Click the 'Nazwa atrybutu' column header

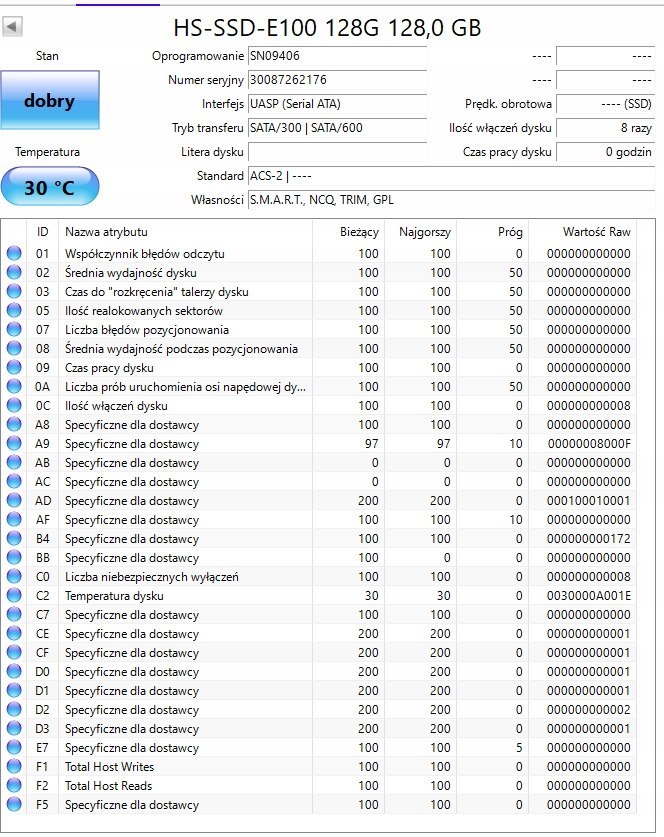point(107,232)
